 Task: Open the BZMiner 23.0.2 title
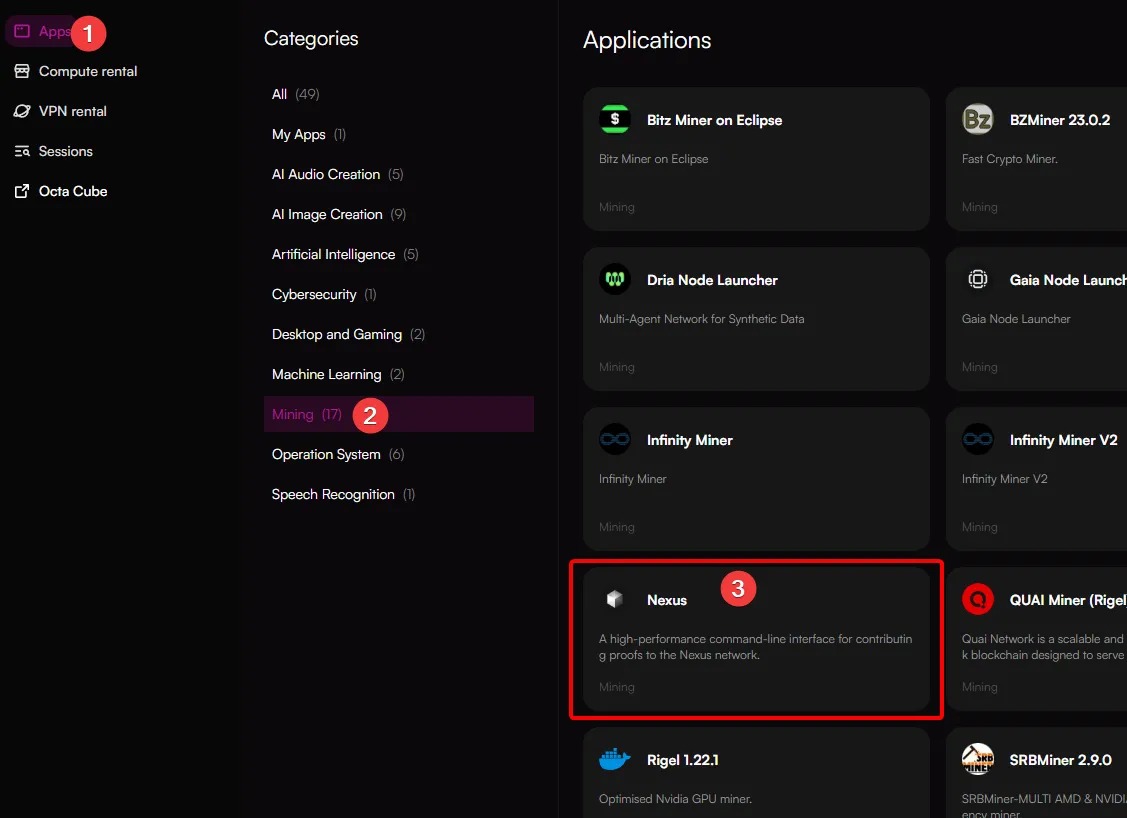point(1059,120)
